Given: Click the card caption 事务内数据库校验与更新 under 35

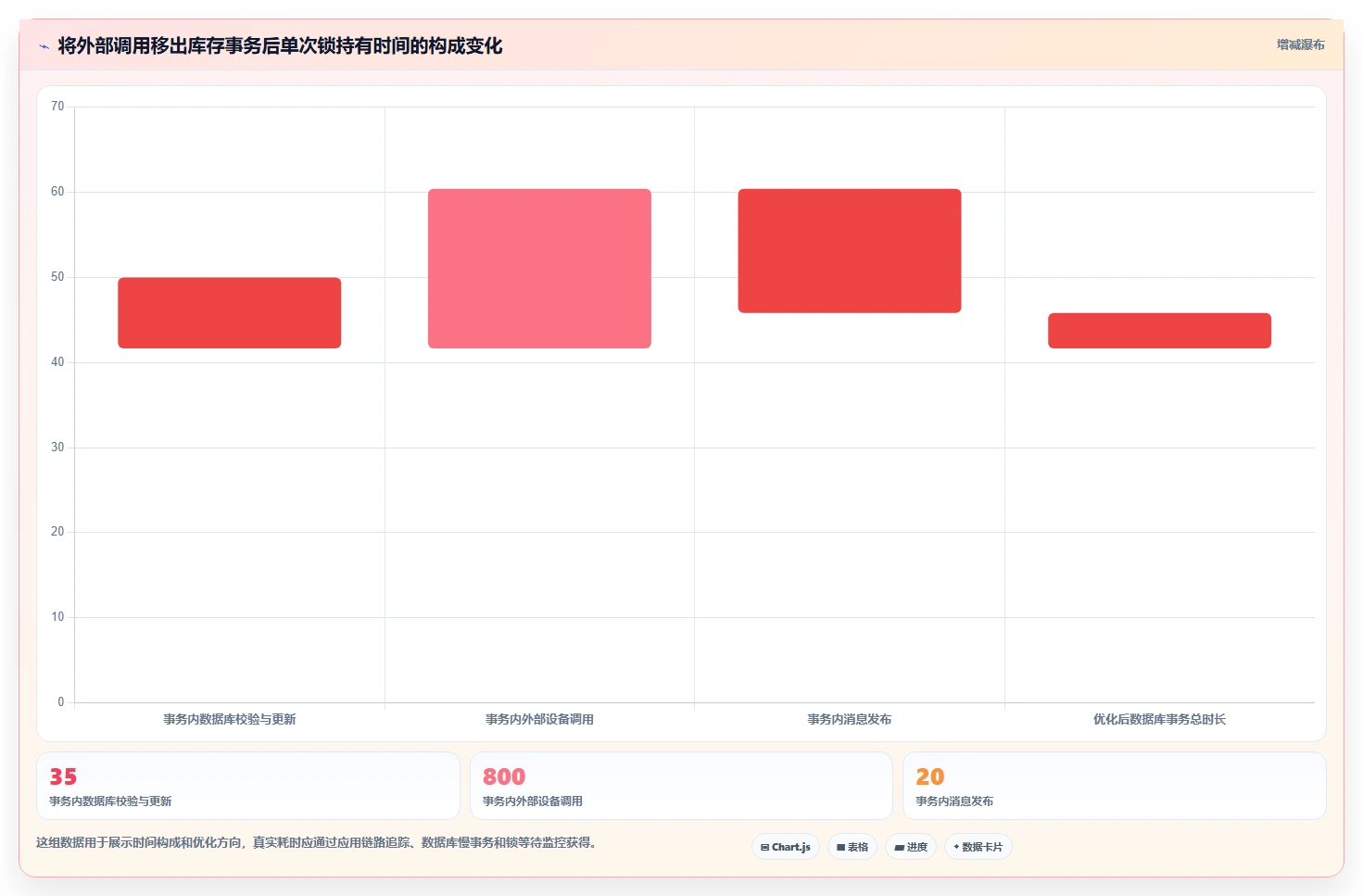Looking at the screenshot, I should [x=110, y=801].
